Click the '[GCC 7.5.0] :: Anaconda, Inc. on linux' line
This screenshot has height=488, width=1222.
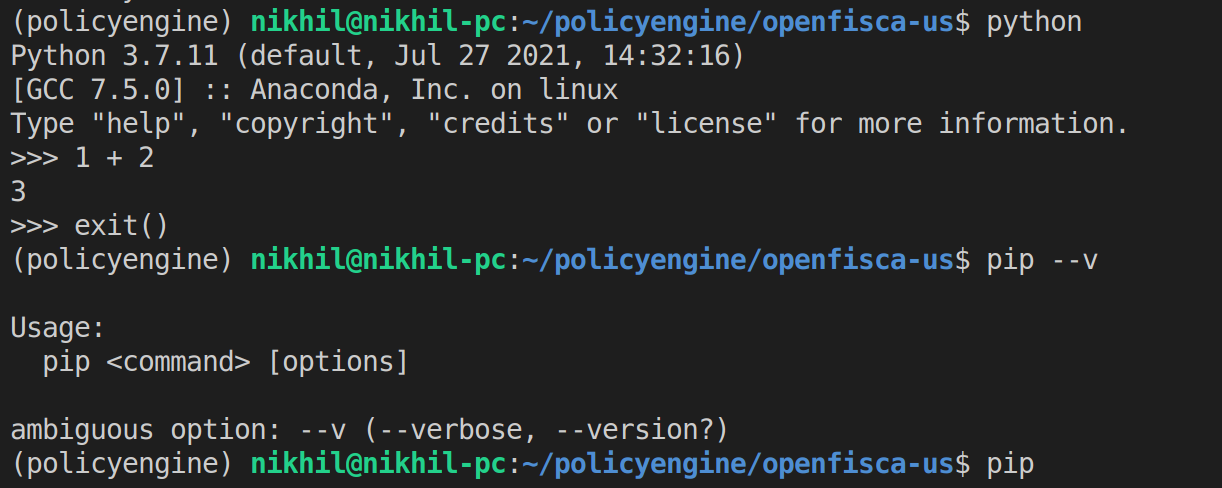315,90
